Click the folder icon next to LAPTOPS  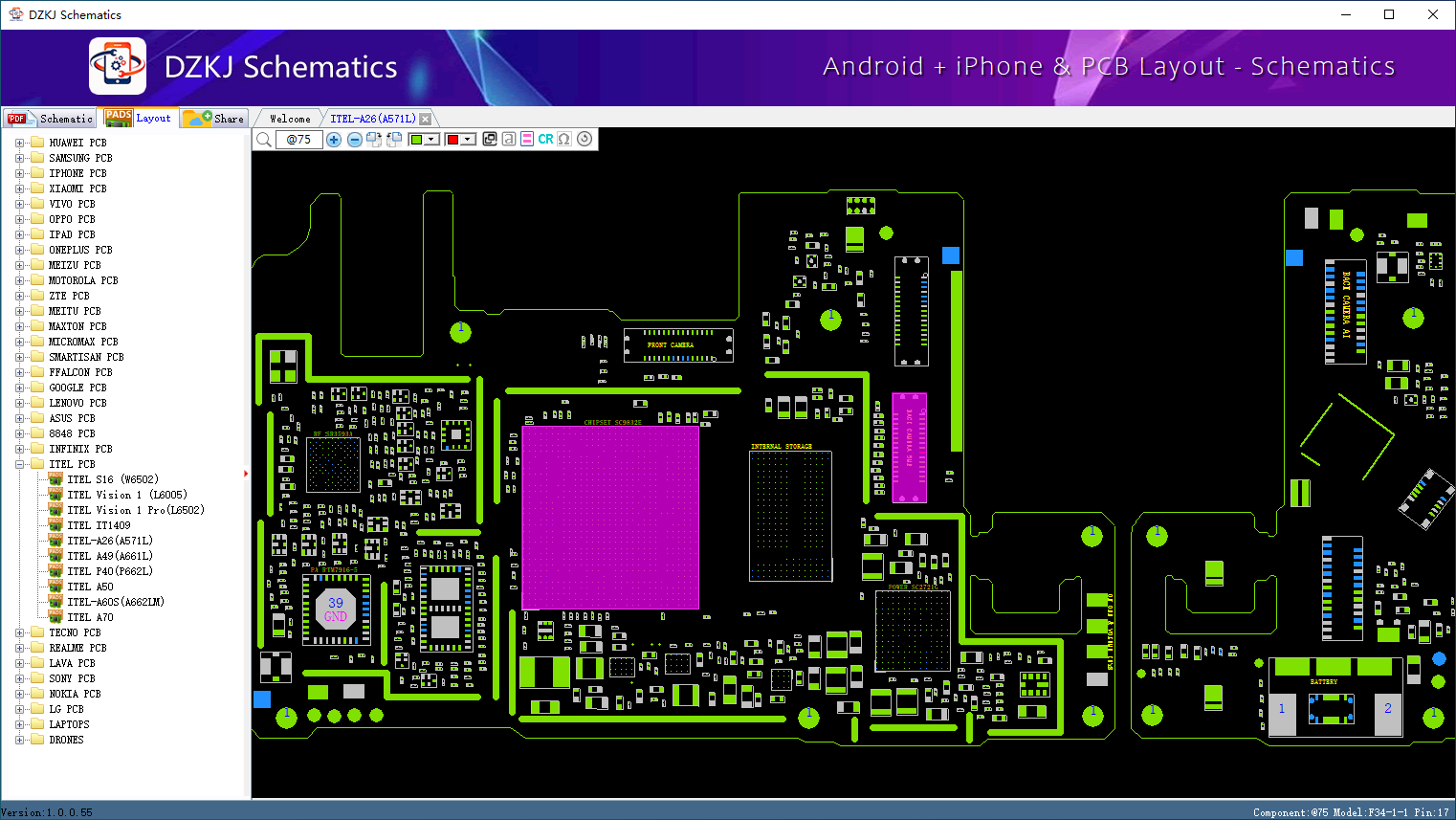[37, 724]
